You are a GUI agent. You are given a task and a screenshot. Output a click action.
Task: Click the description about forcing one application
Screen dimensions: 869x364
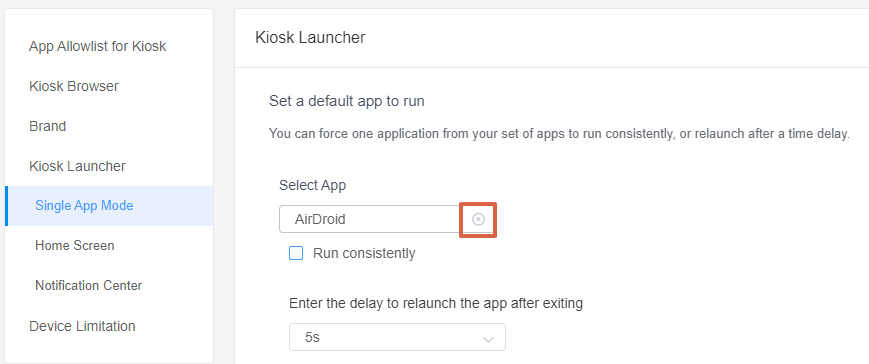coord(559,134)
